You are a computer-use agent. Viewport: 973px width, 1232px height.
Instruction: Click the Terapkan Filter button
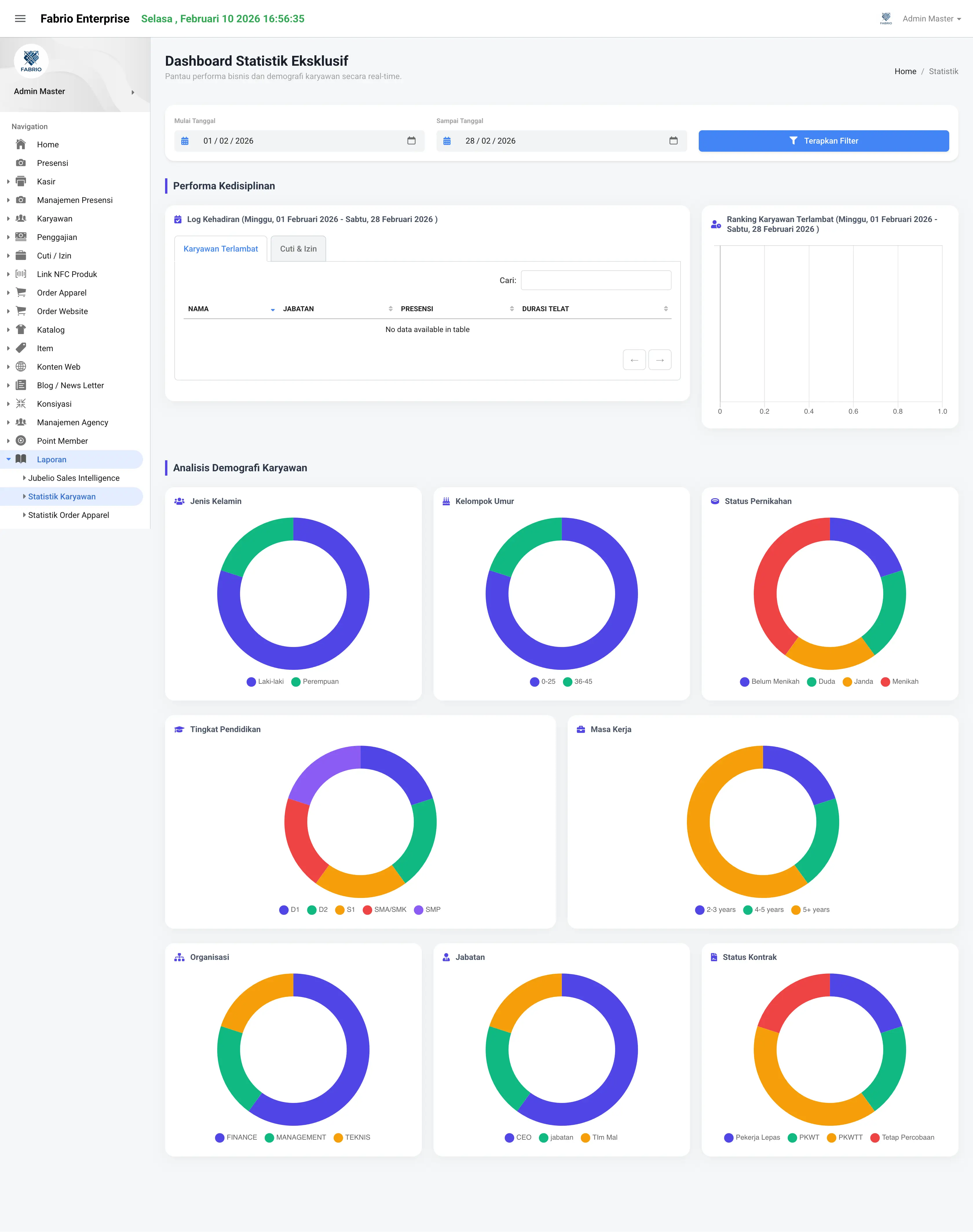[823, 141]
